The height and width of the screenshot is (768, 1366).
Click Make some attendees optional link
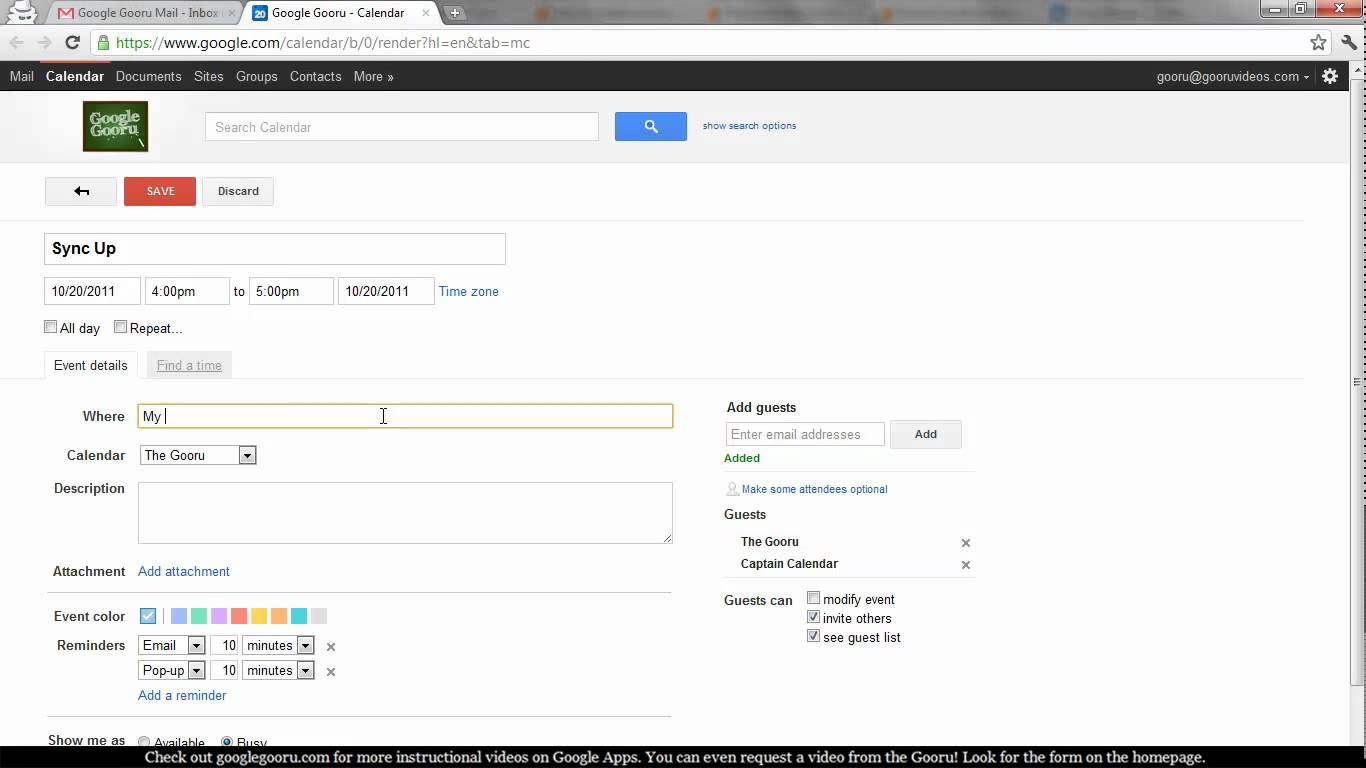(x=815, y=489)
